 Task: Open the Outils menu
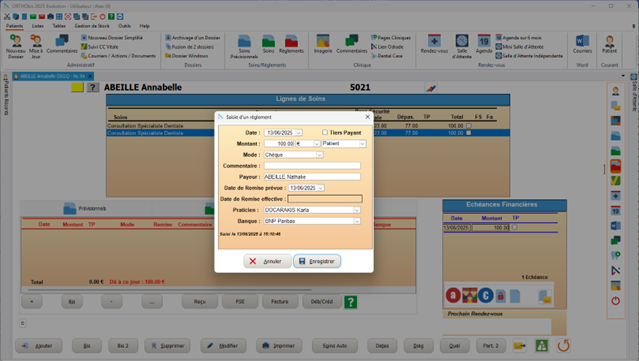coord(124,26)
